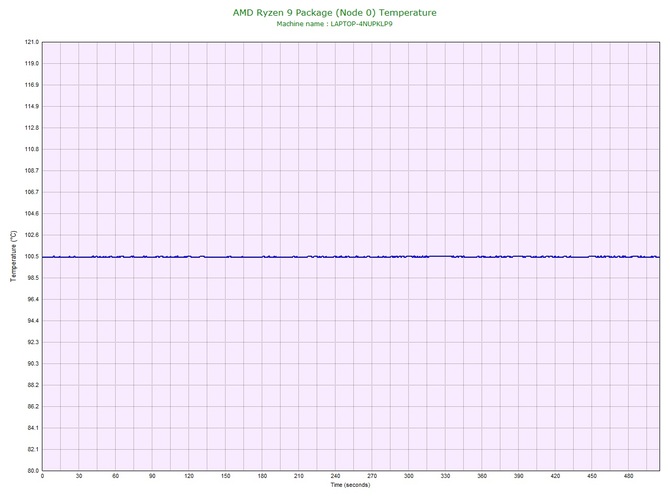Screen dimensions: 670x502
Task: Click the 104.6 y-axis value
Action: point(32,214)
